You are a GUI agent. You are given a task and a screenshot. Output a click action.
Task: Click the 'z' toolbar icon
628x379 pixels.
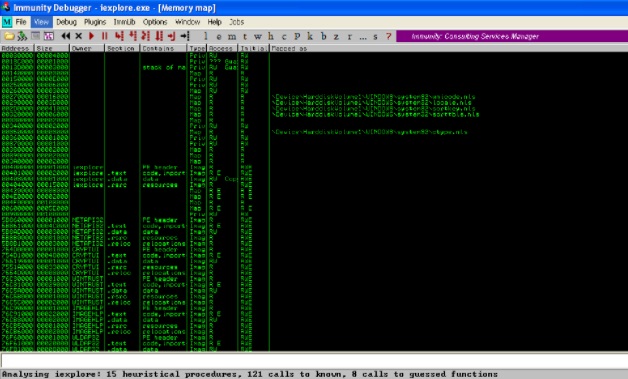point(336,36)
